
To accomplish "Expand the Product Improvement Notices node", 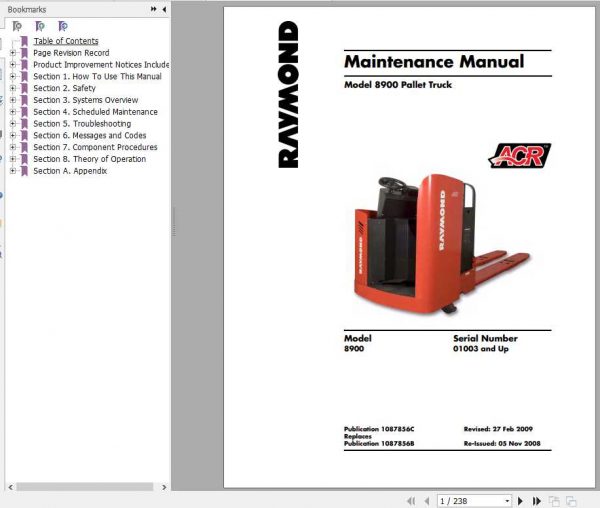I will tap(13, 65).
